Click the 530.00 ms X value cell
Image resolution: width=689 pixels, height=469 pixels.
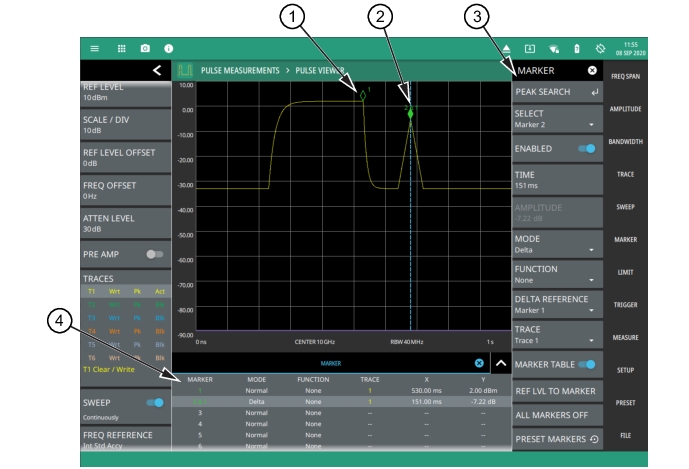point(426,390)
